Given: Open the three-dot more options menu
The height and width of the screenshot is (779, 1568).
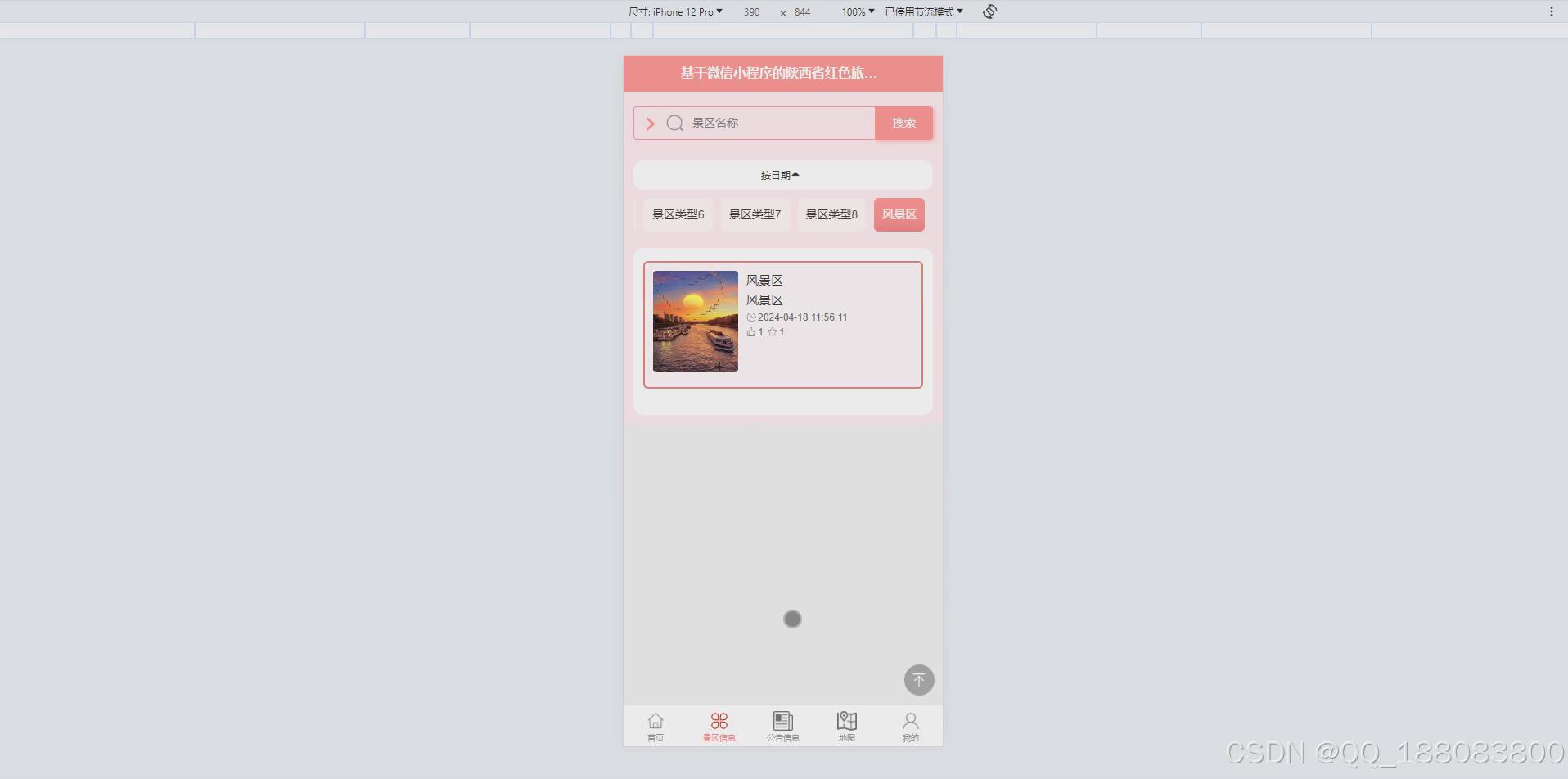Looking at the screenshot, I should [1551, 11].
